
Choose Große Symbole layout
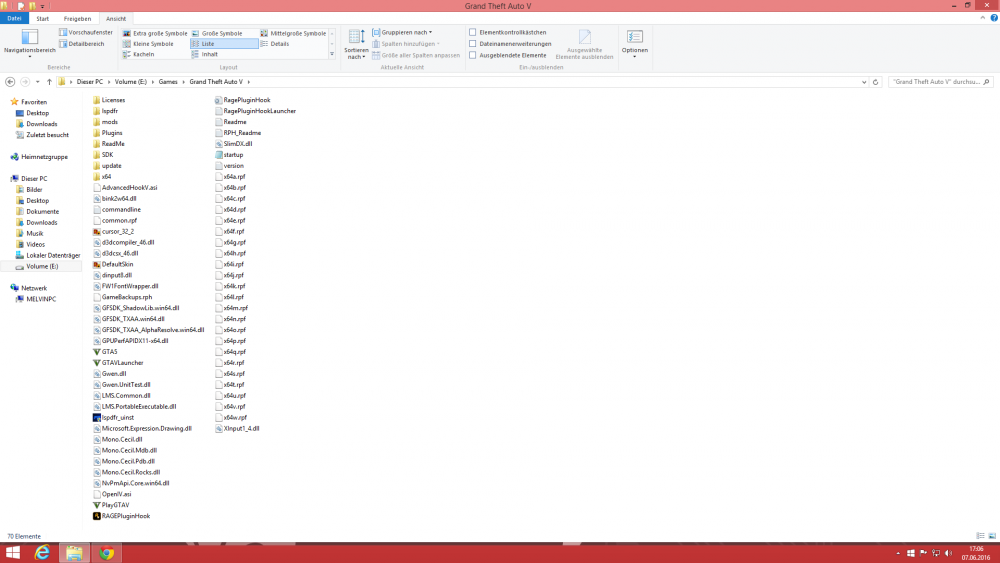[217, 33]
